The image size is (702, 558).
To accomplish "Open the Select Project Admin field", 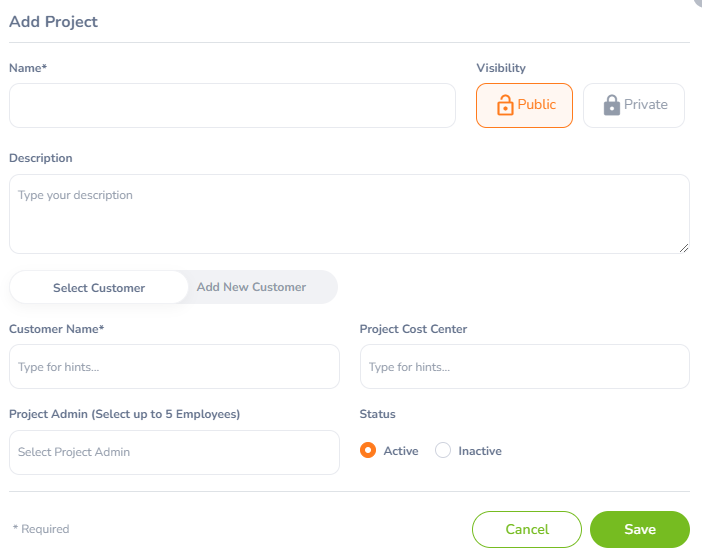I will pos(174,452).
